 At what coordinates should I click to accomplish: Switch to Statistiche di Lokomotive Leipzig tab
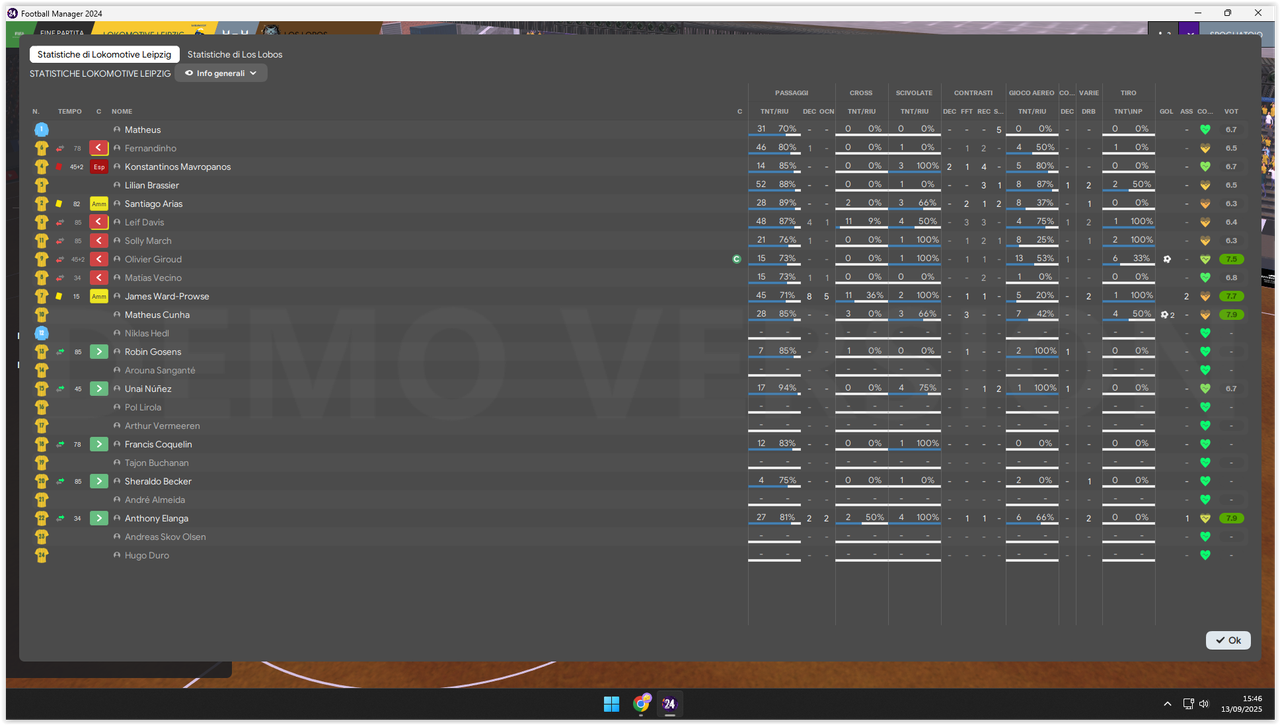click(104, 54)
